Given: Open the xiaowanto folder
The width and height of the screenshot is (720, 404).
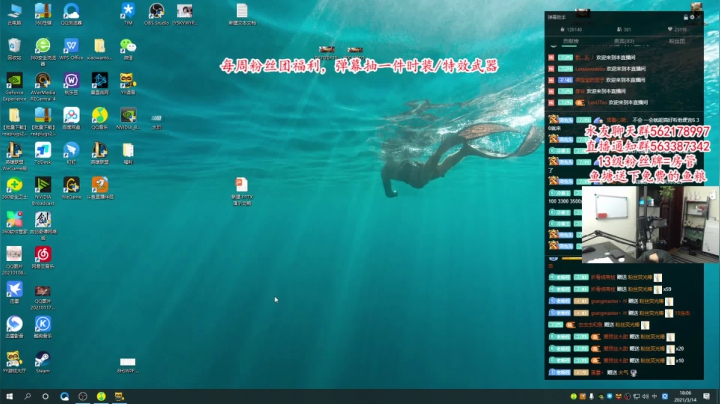Looking at the screenshot, I should pyautogui.click(x=100, y=49).
